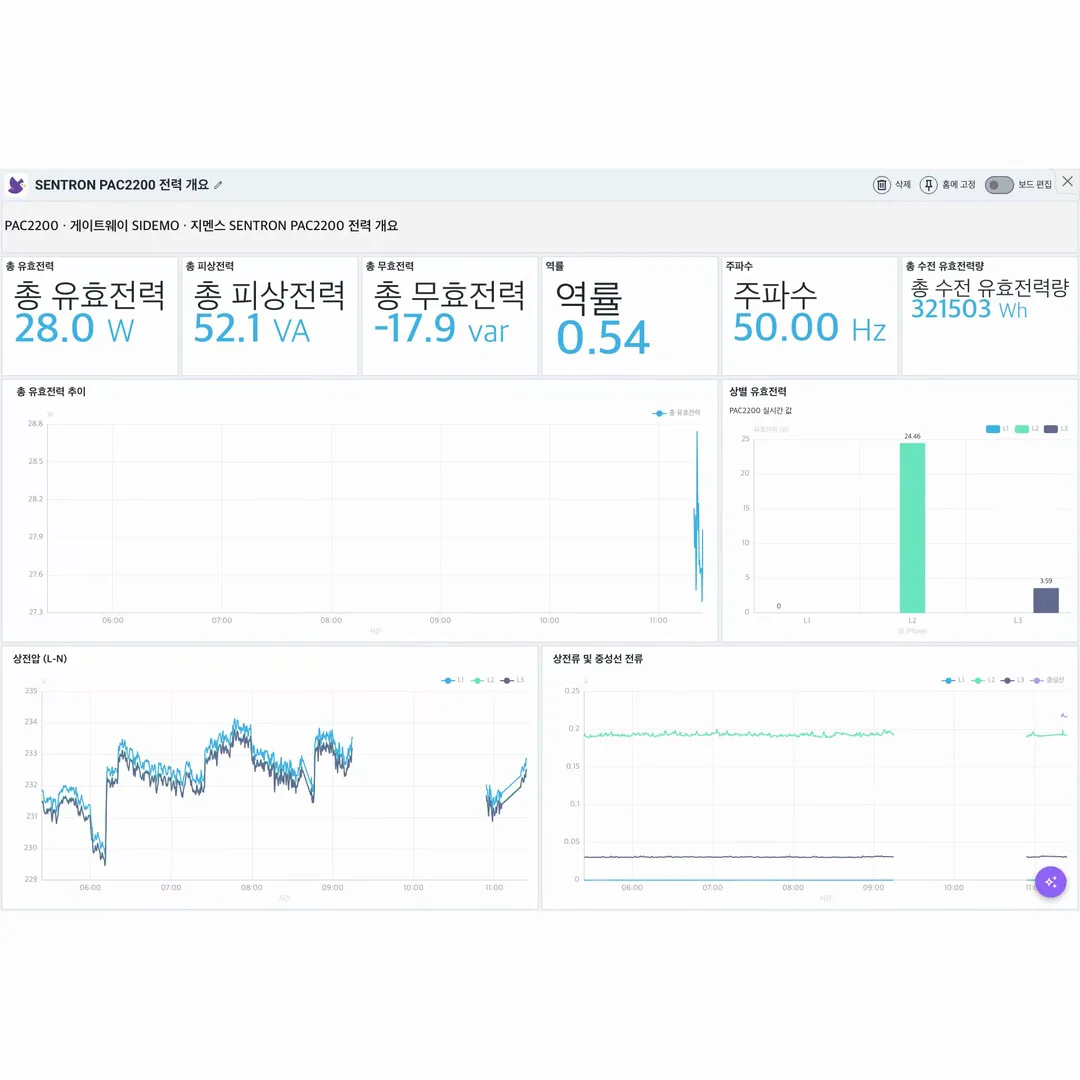Toggle L2 legend in phase current chart
The width and height of the screenshot is (1080, 1080).
[x=984, y=680]
